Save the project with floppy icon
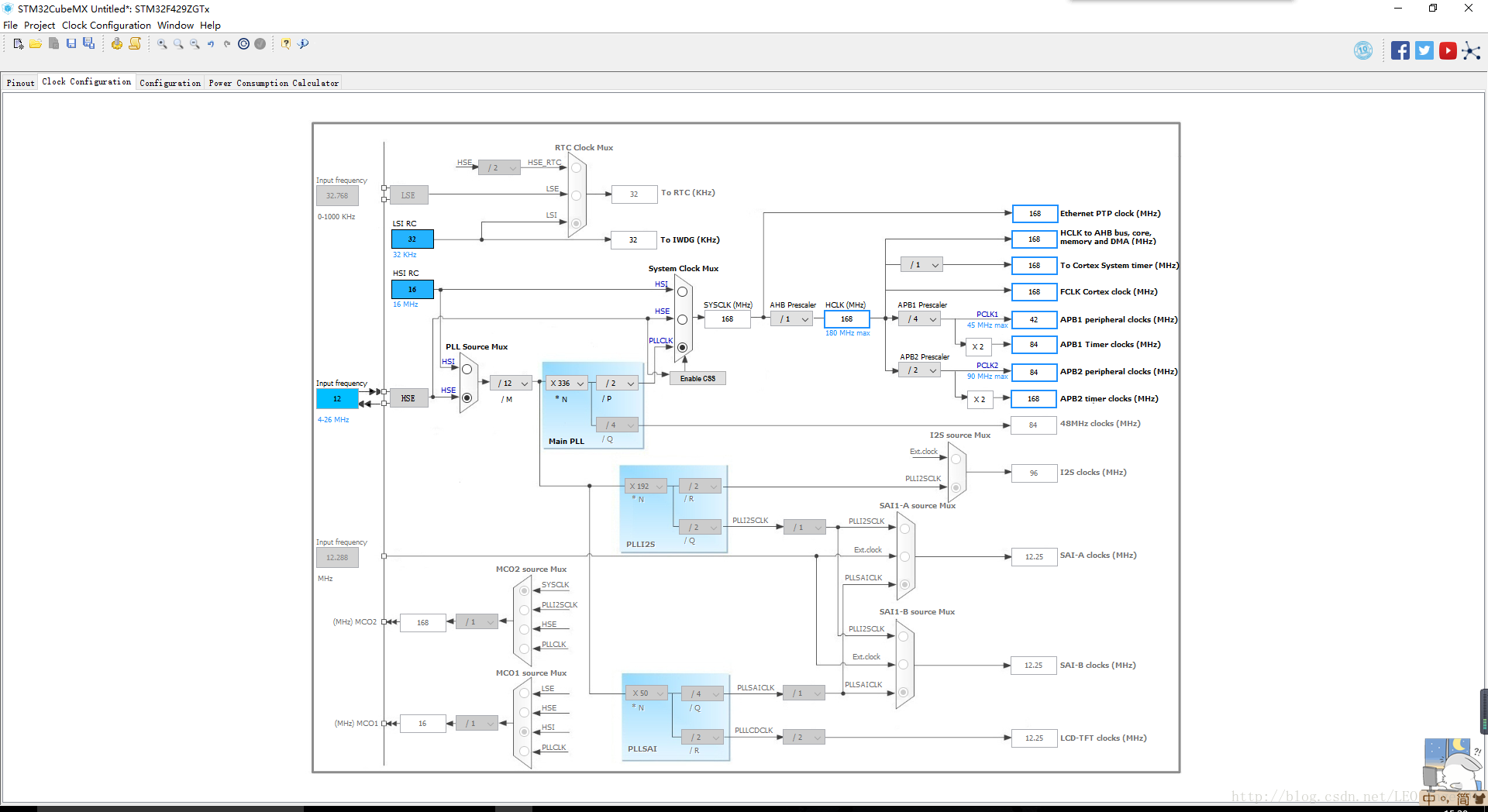This screenshot has width=1488, height=812. [x=71, y=44]
